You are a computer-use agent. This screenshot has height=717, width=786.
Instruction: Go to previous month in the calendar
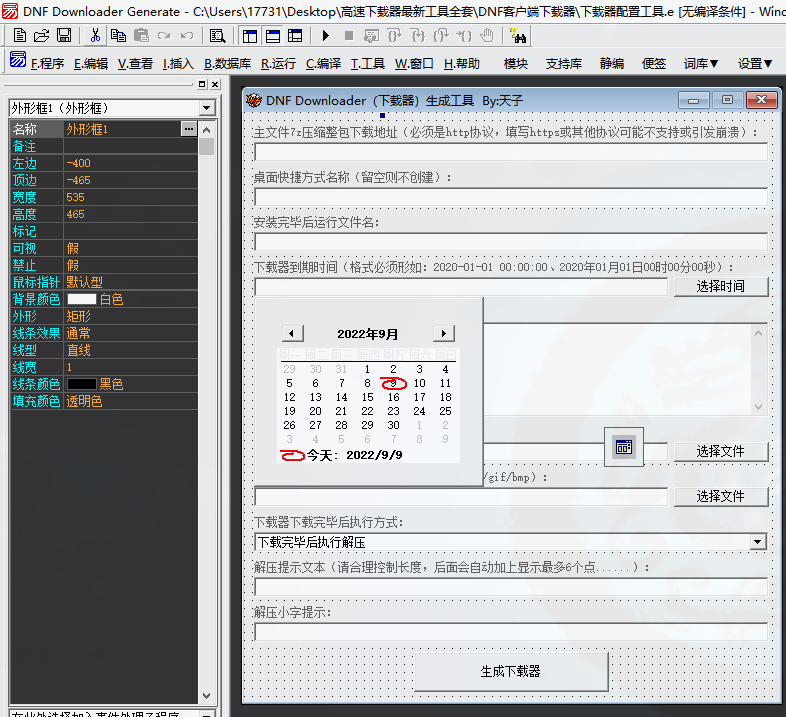tap(292, 333)
